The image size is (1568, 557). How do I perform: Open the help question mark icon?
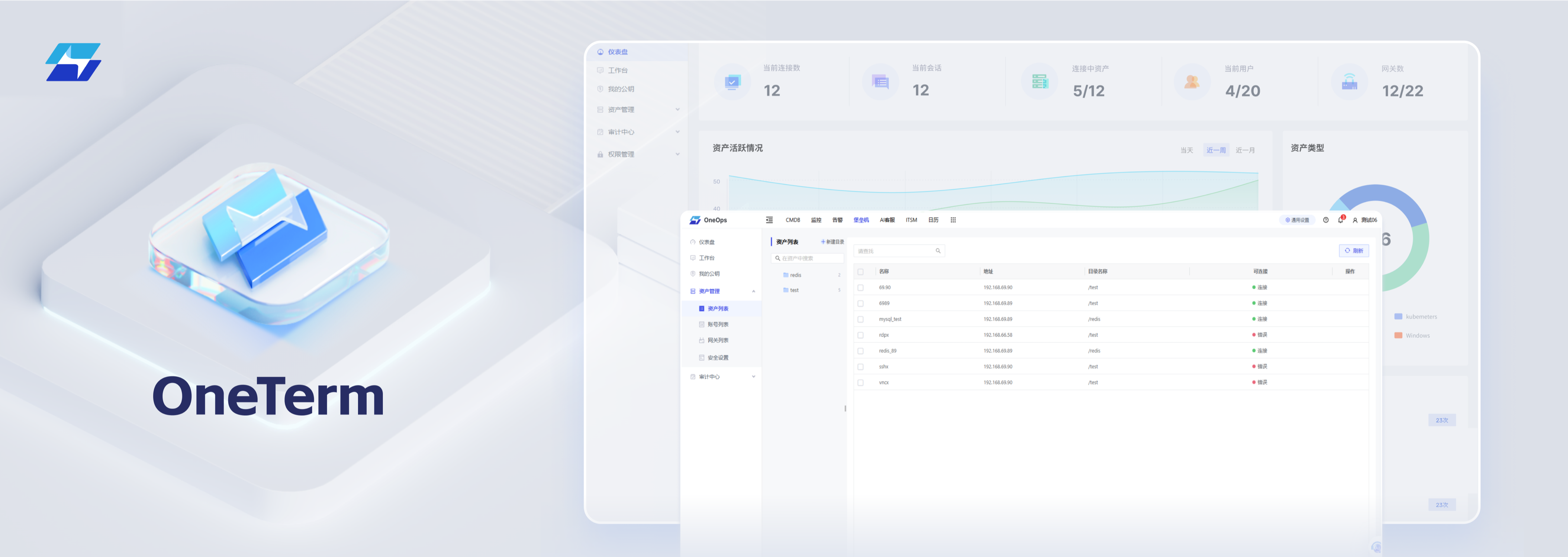[1326, 220]
